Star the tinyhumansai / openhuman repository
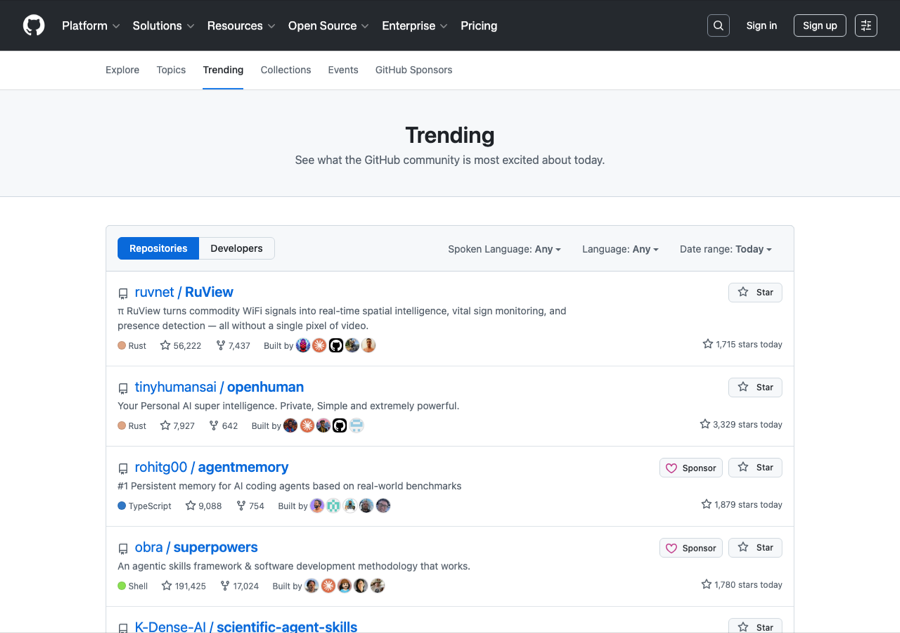This screenshot has width=900, height=633. pyautogui.click(x=755, y=387)
